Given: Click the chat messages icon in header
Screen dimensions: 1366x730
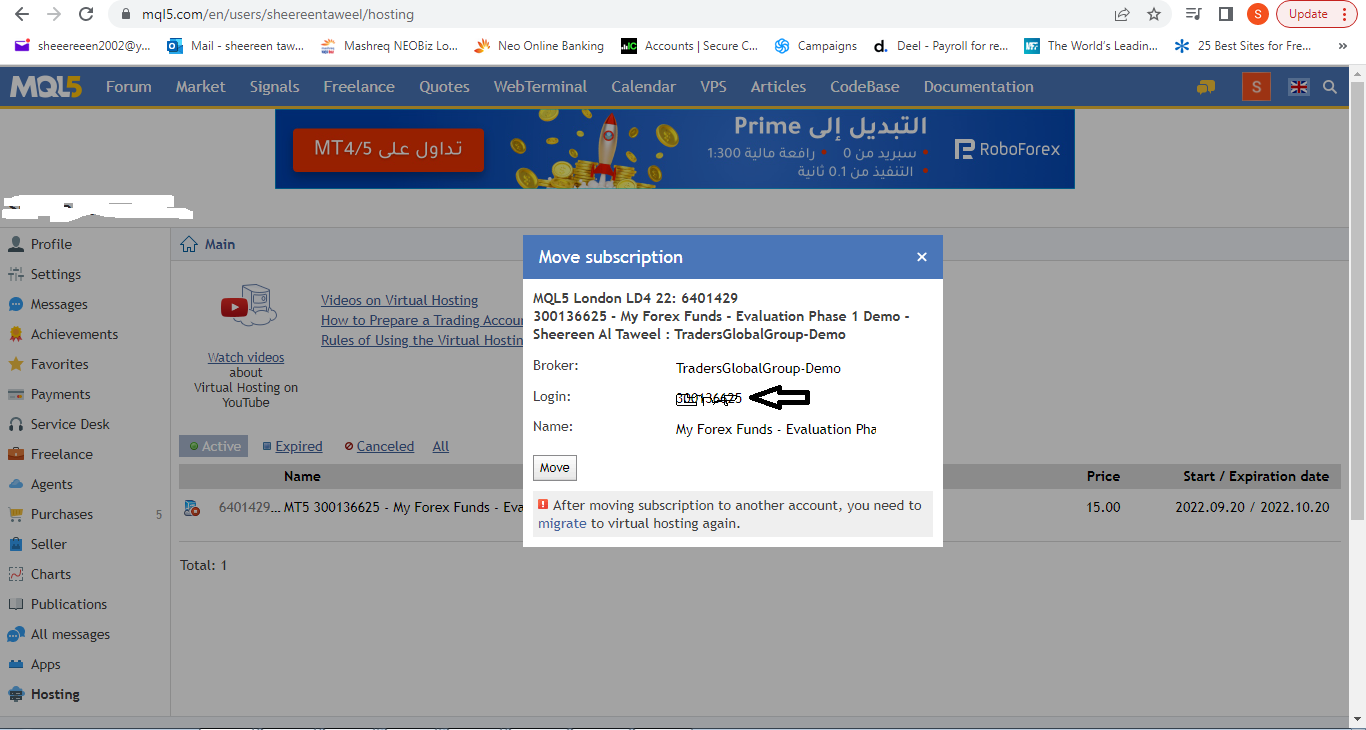Looking at the screenshot, I should coord(1206,87).
